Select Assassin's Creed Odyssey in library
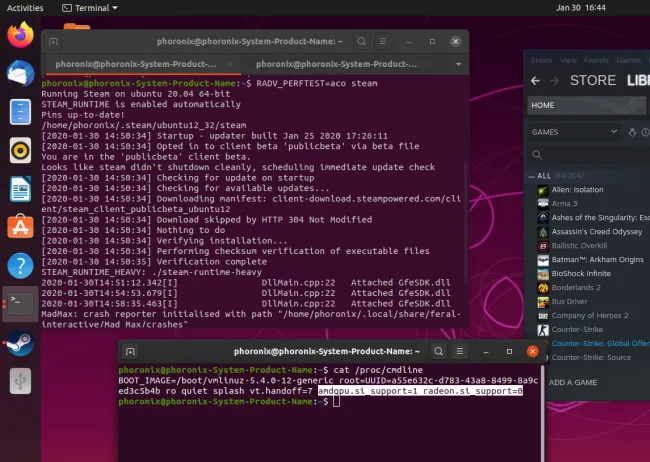 point(597,232)
